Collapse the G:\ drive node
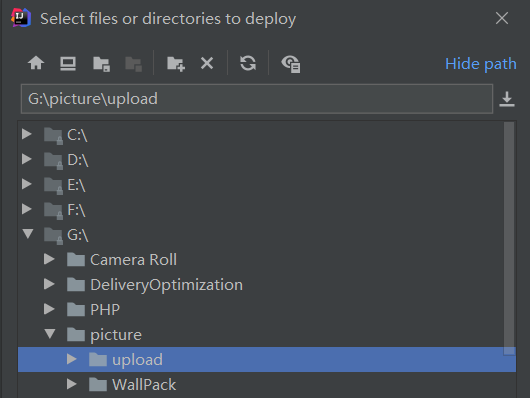The image size is (530, 398). click(28, 234)
